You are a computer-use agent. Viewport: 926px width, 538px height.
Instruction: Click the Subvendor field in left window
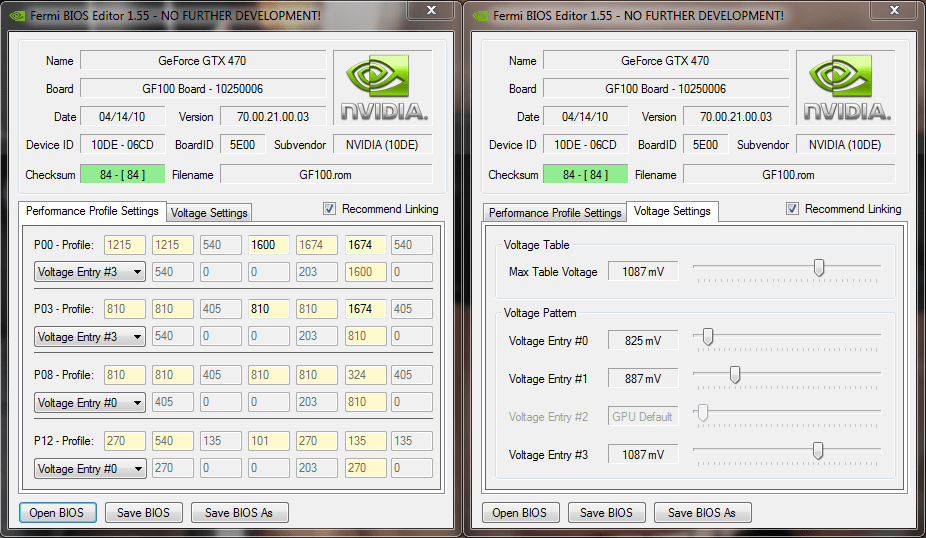click(x=382, y=145)
